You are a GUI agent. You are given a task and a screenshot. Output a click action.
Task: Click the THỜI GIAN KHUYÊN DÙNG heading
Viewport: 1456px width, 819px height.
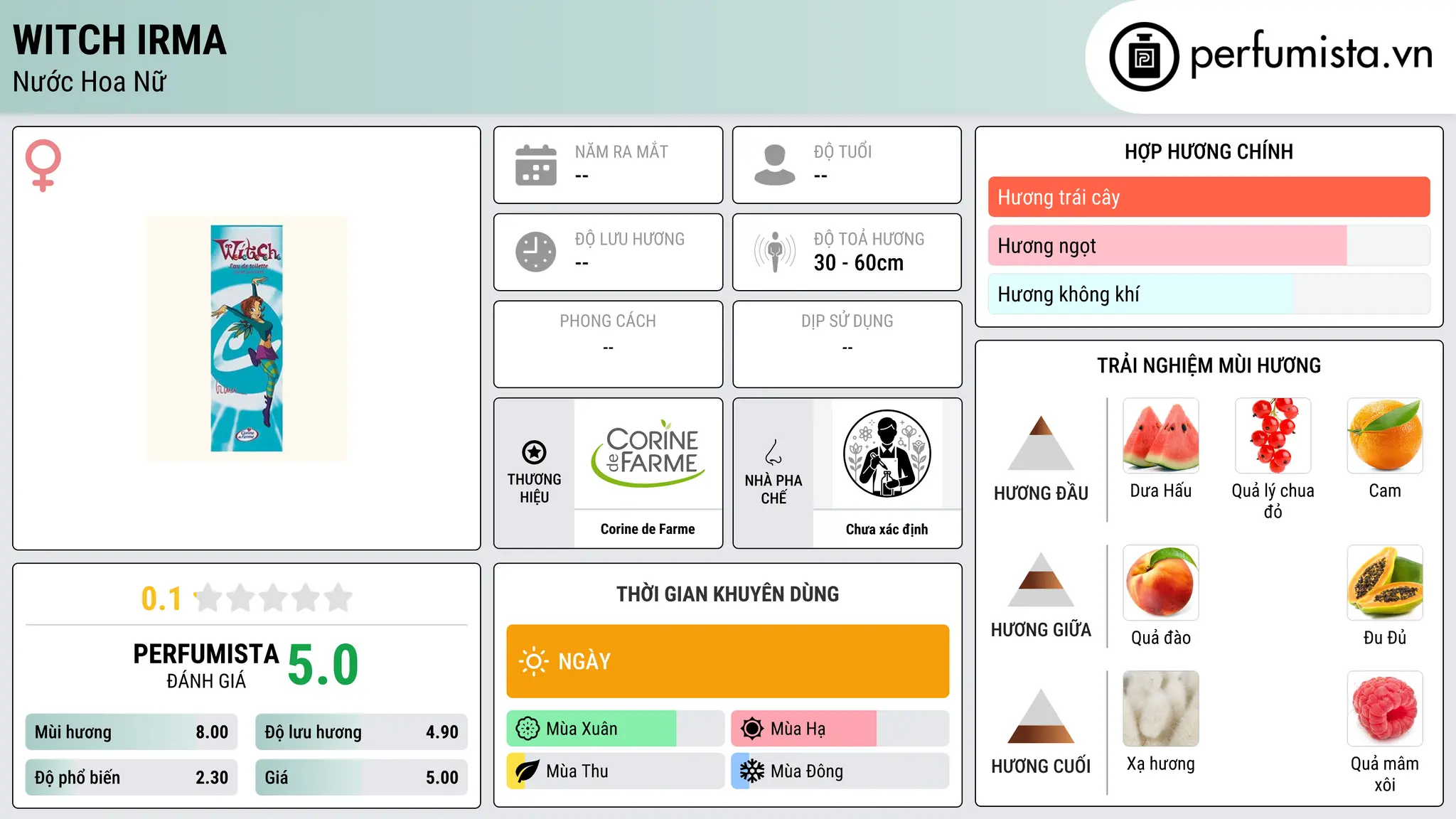tap(728, 594)
